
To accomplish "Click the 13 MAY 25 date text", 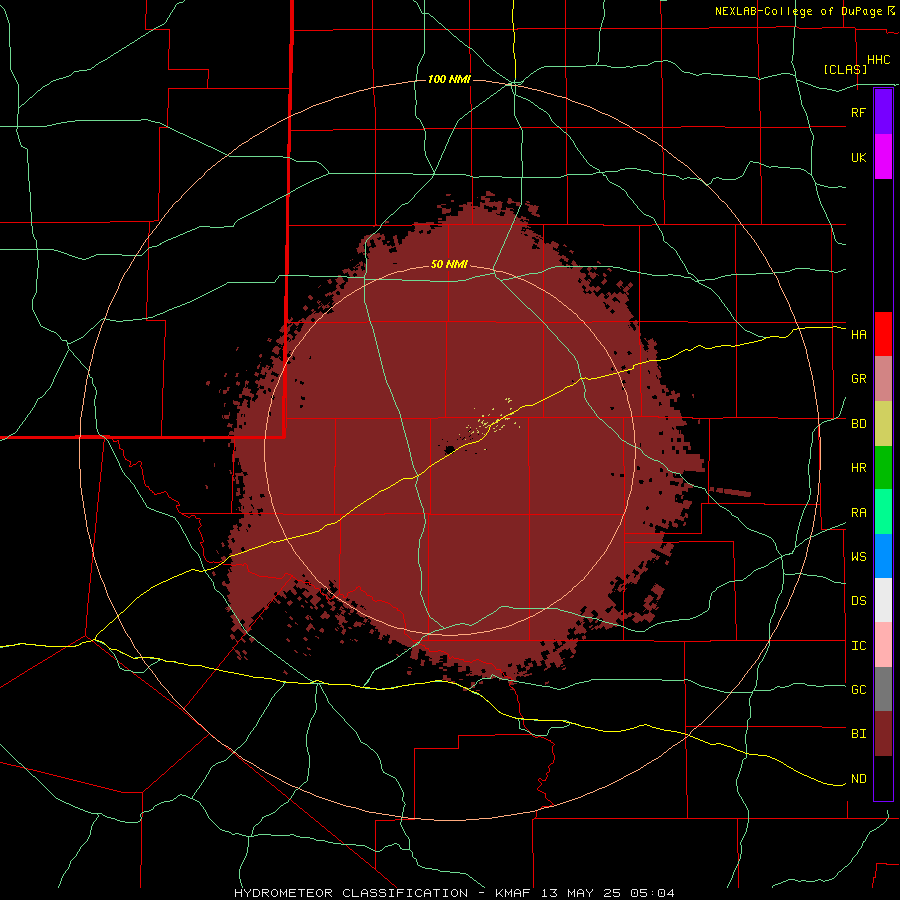I will pyautogui.click(x=583, y=893).
